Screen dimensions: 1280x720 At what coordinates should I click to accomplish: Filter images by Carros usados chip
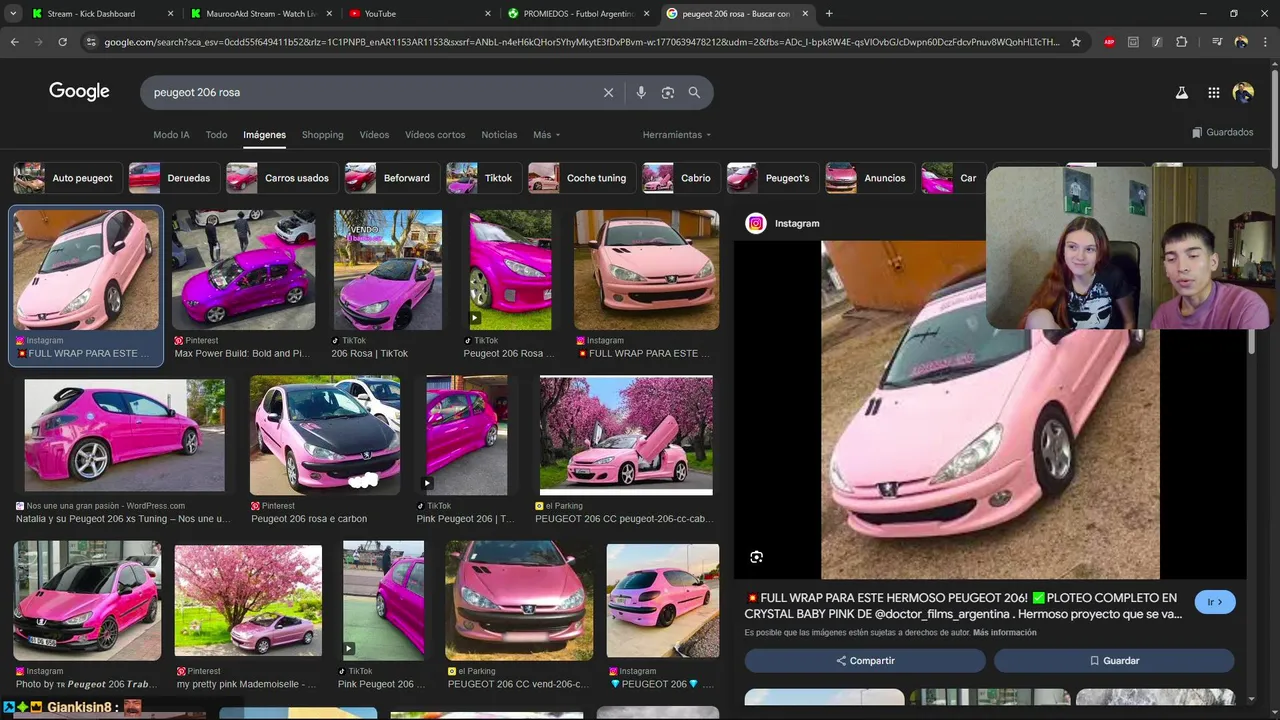[282, 178]
